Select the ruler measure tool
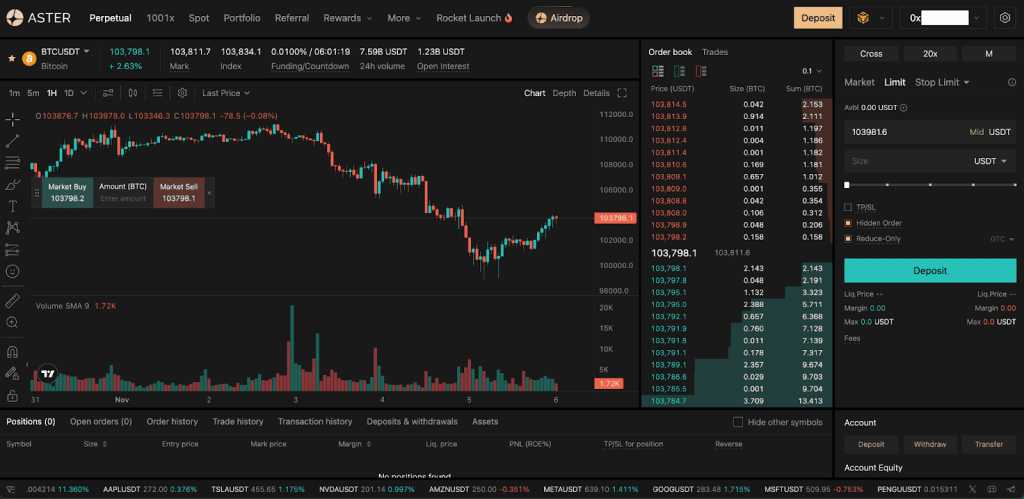This screenshot has height=499, width=1024. click(x=13, y=300)
